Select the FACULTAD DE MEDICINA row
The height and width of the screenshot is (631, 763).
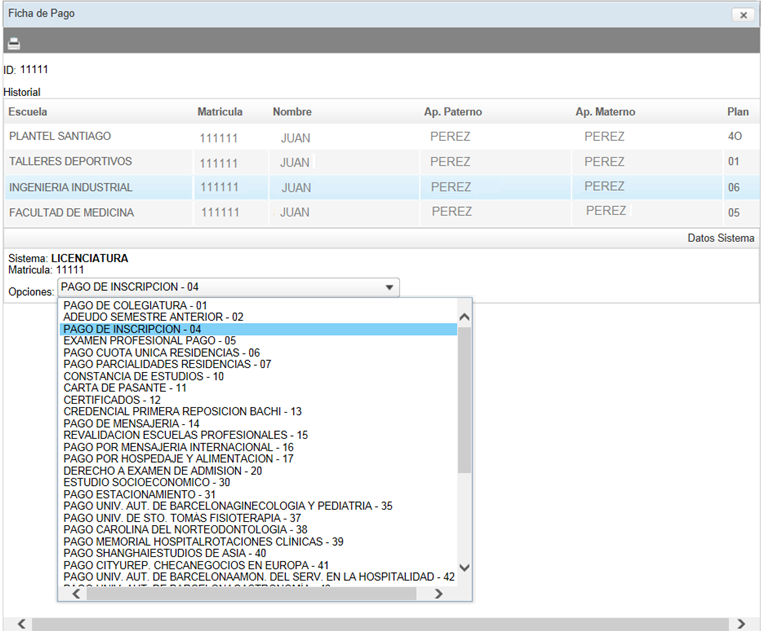click(71, 213)
